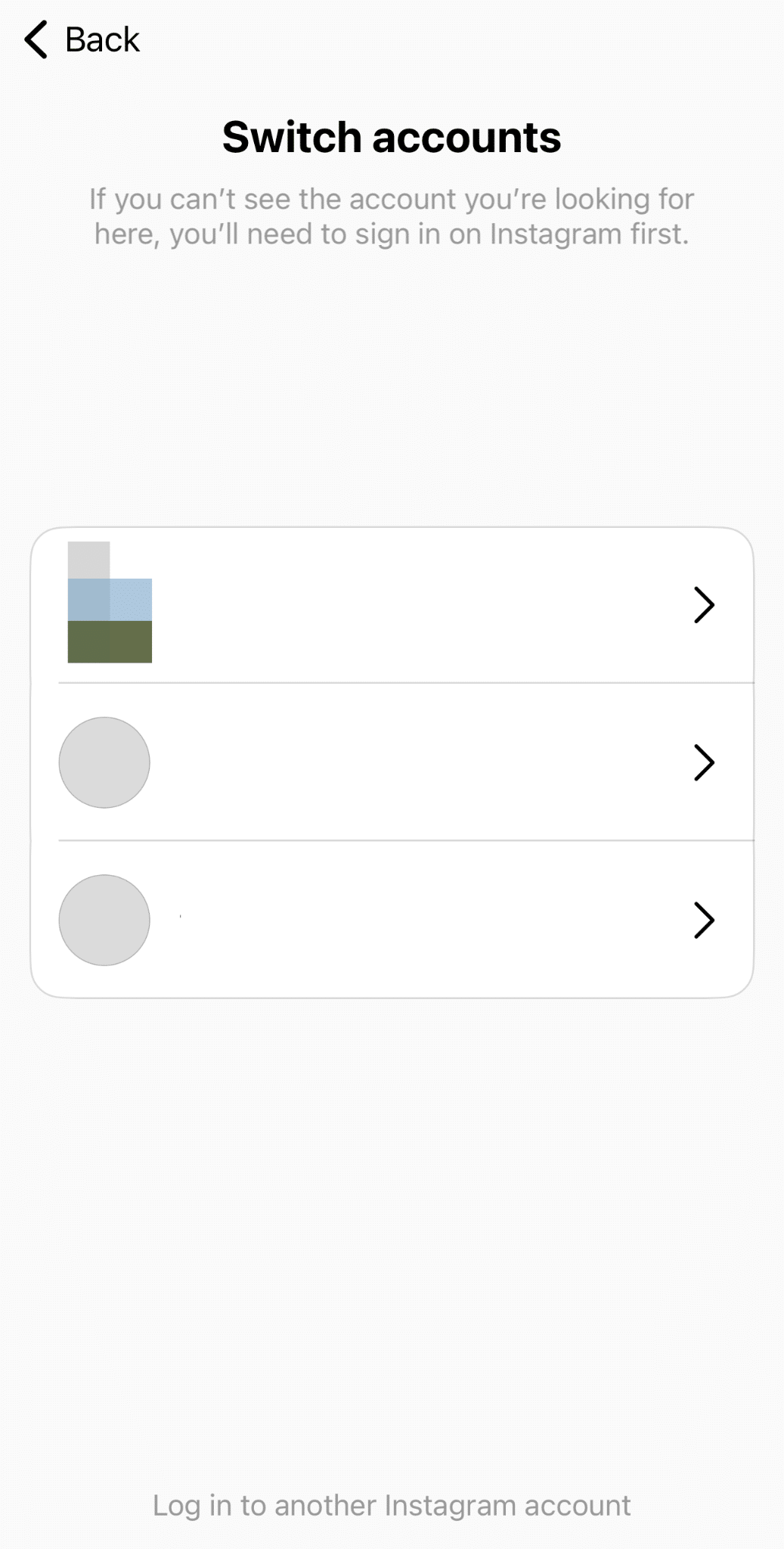Log in to another Instagram account
Image resolution: width=784 pixels, height=1549 pixels.
coord(392,1505)
